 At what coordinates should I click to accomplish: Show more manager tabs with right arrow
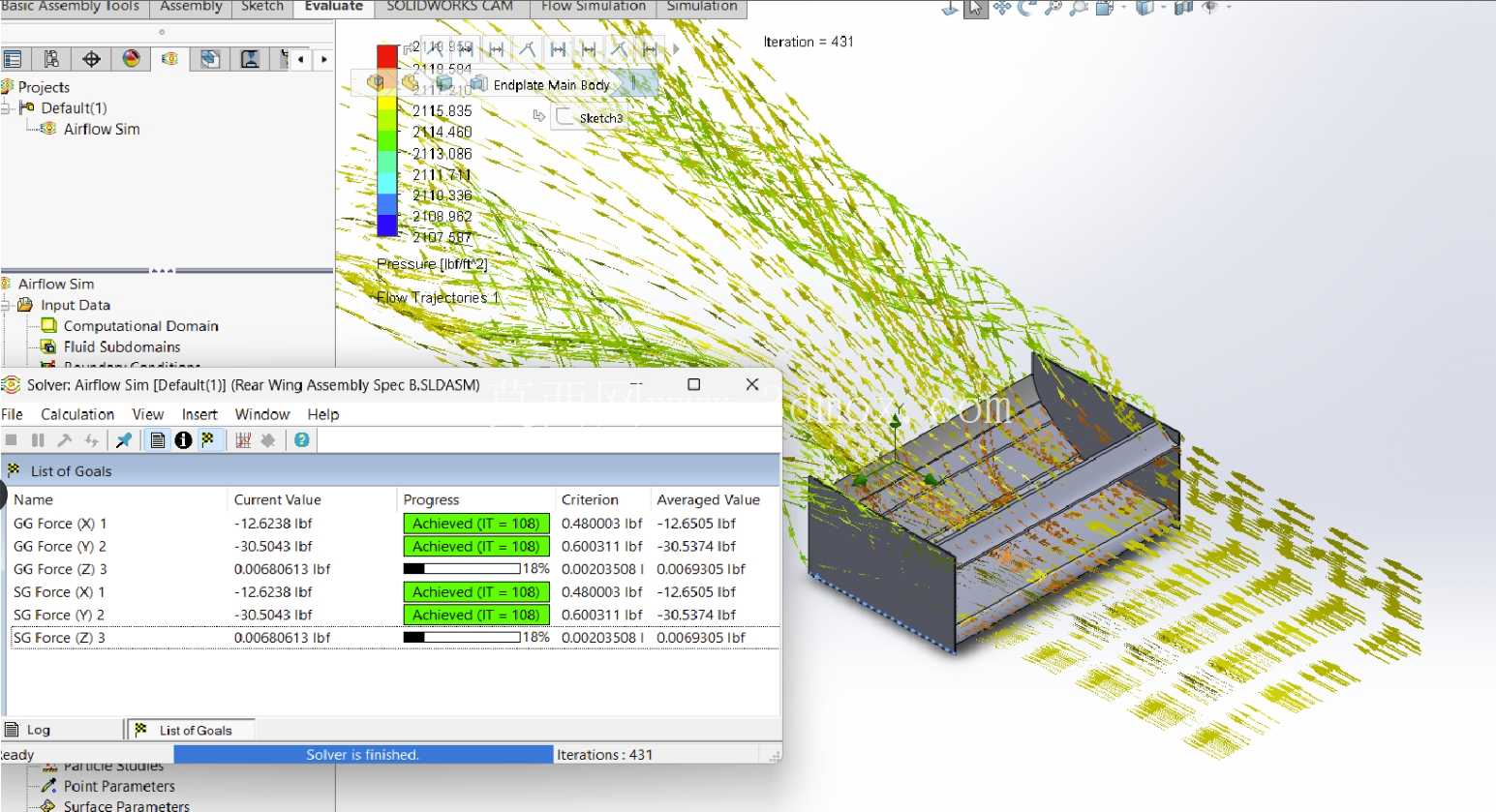[x=323, y=59]
